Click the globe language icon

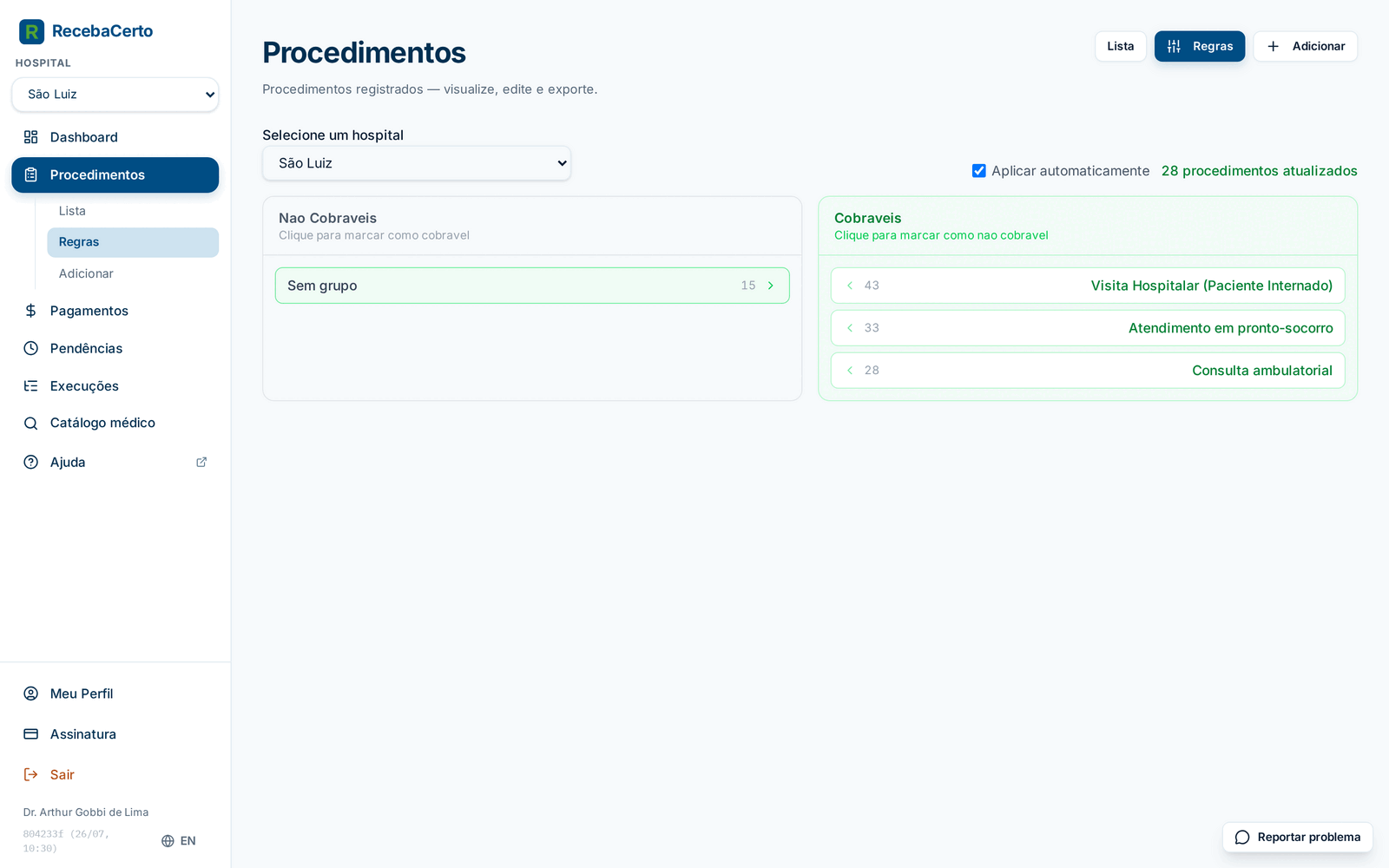pos(168,841)
